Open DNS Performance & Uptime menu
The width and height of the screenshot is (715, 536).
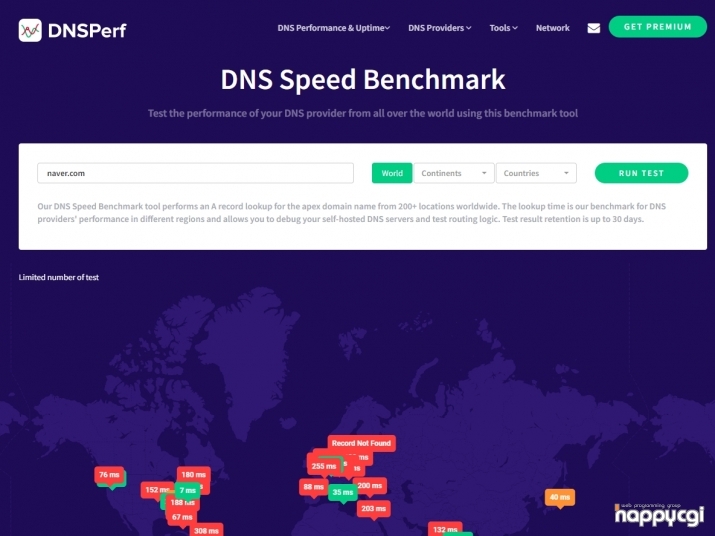click(x=333, y=28)
